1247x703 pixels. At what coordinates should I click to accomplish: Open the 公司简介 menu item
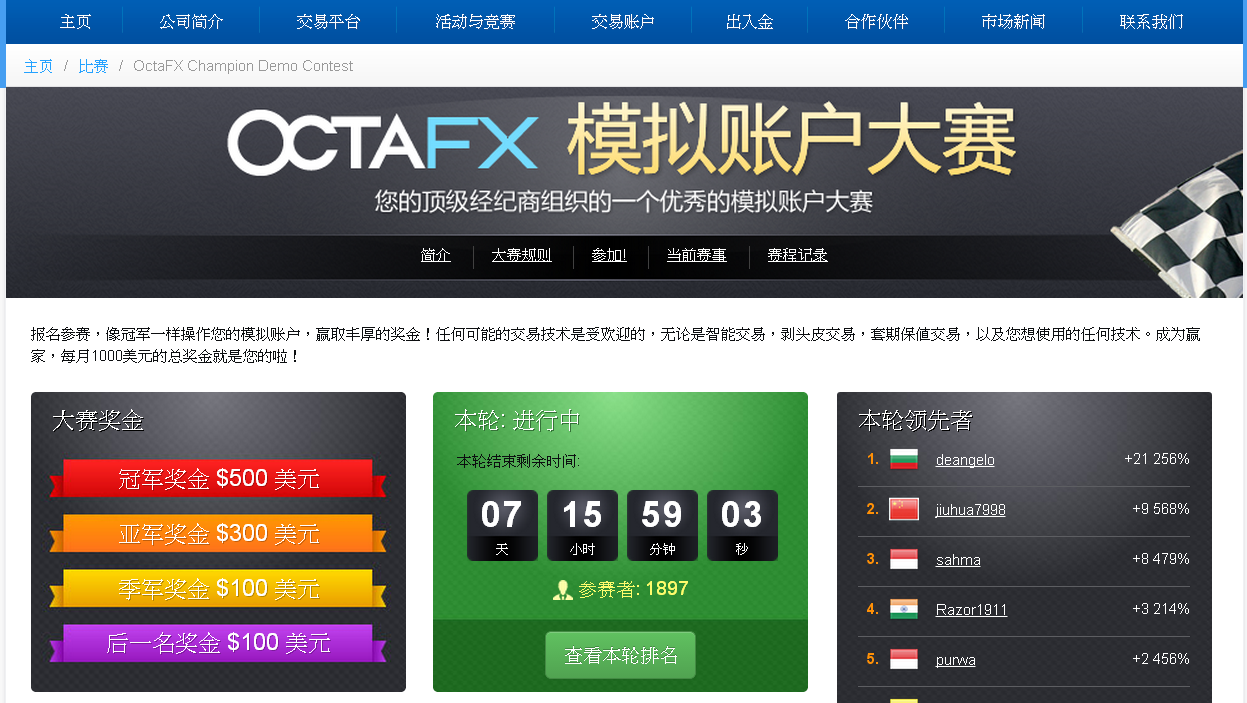coord(191,21)
